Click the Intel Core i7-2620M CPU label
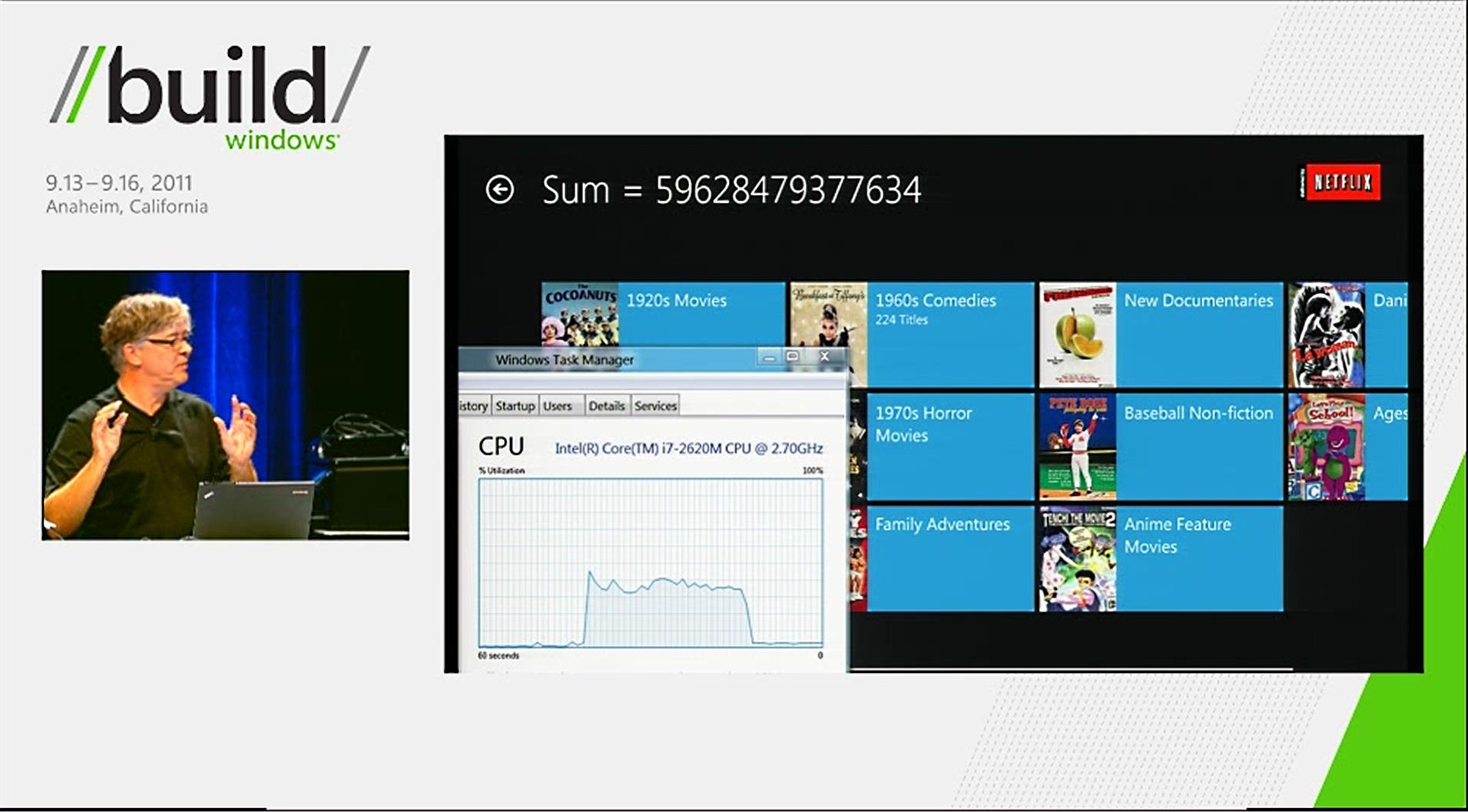 [x=688, y=448]
